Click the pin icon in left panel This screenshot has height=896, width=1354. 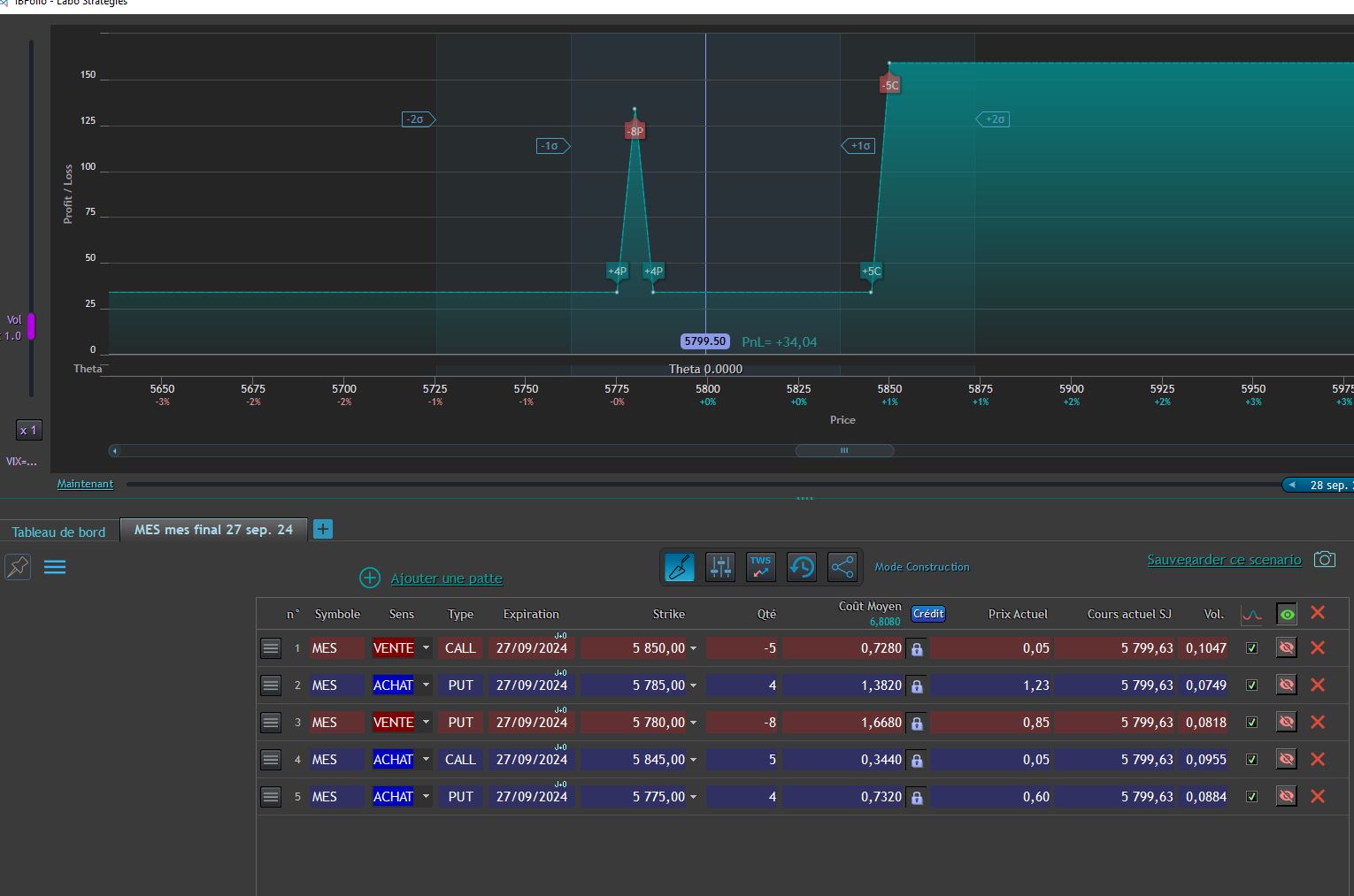click(x=18, y=567)
